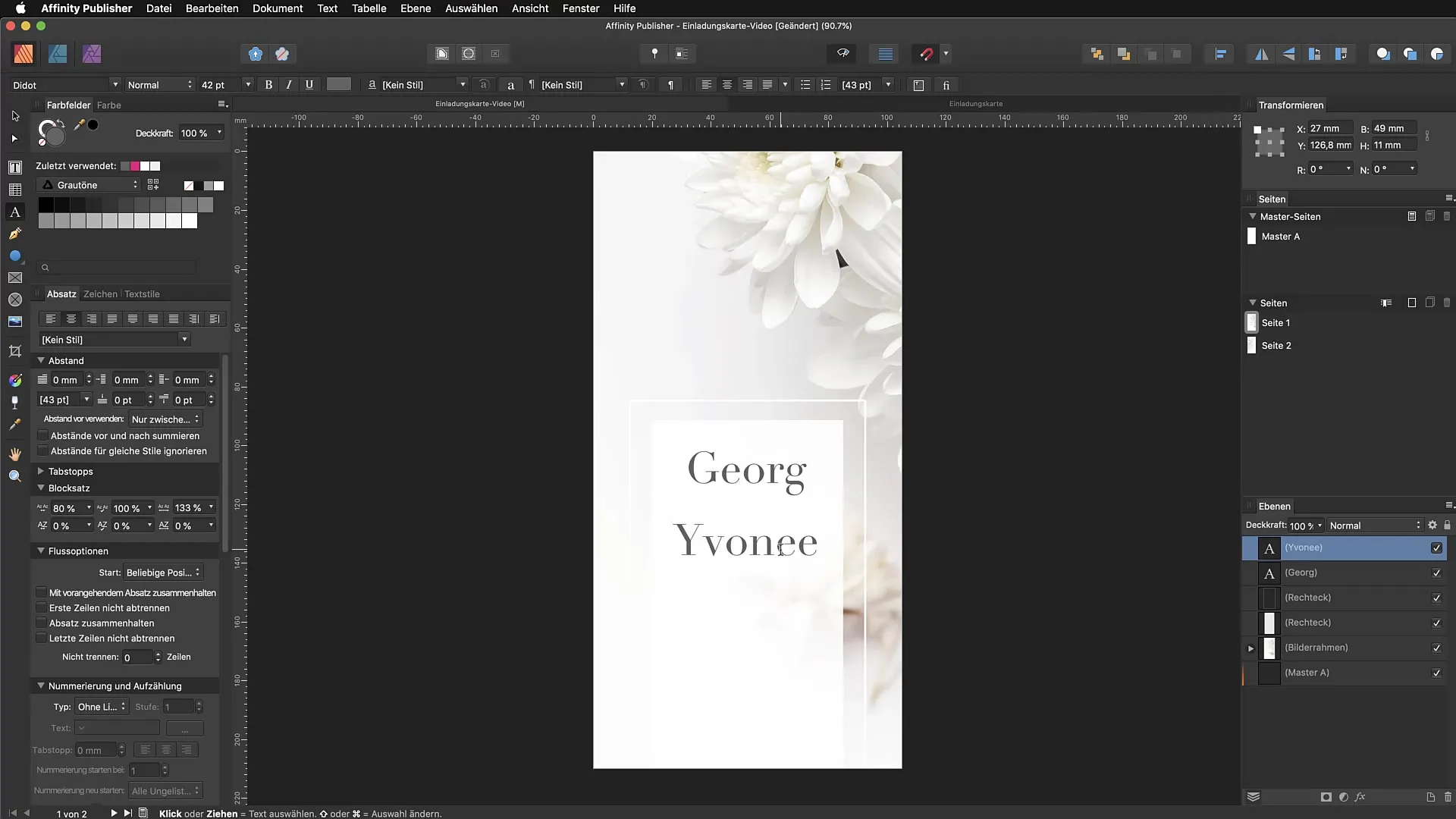Viewport: 1456px width, 819px height.
Task: Select the Picture Frame Rectangle tool
Action: coord(15,278)
